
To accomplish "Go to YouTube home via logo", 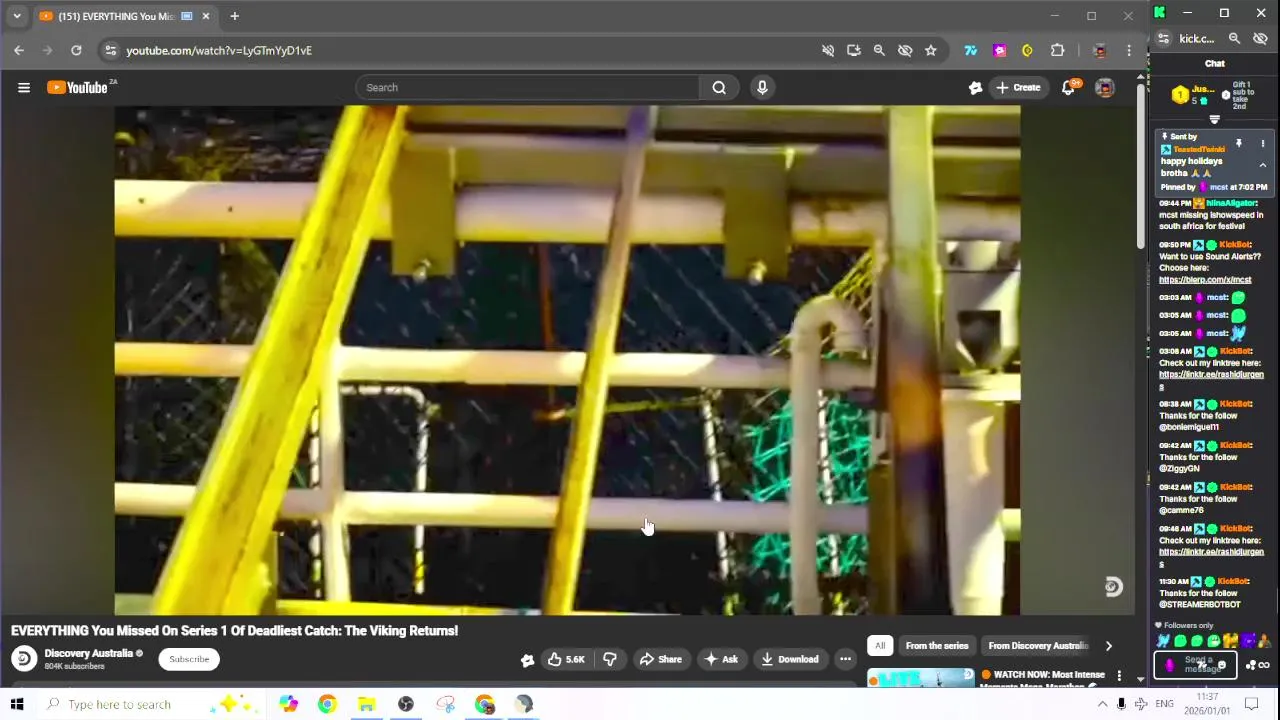I will click(77, 87).
